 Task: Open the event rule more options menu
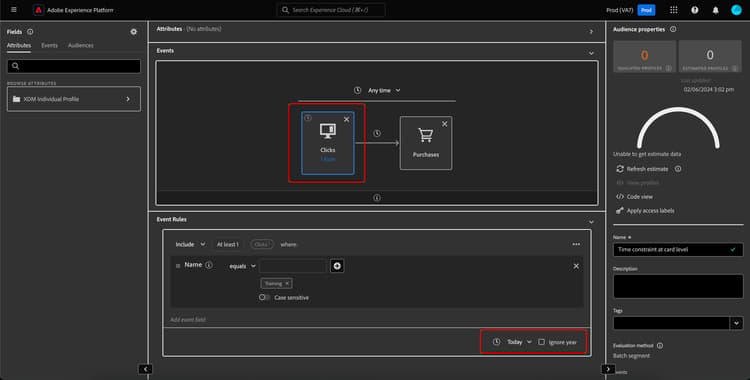576,245
